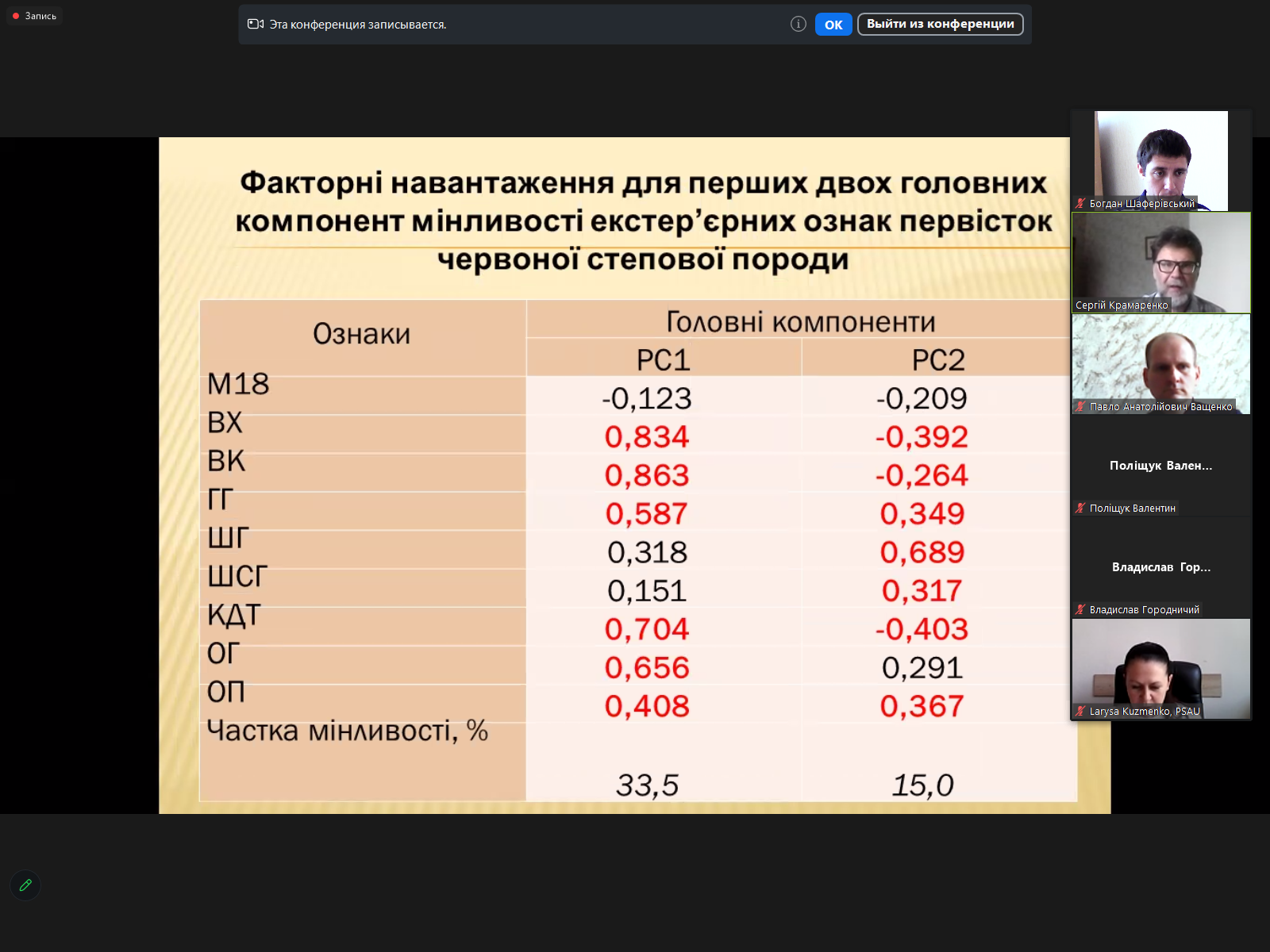This screenshot has width=1270, height=952.
Task: Select Павло Анатолійович Ващенко video thumbnail
Action: (x=1161, y=363)
